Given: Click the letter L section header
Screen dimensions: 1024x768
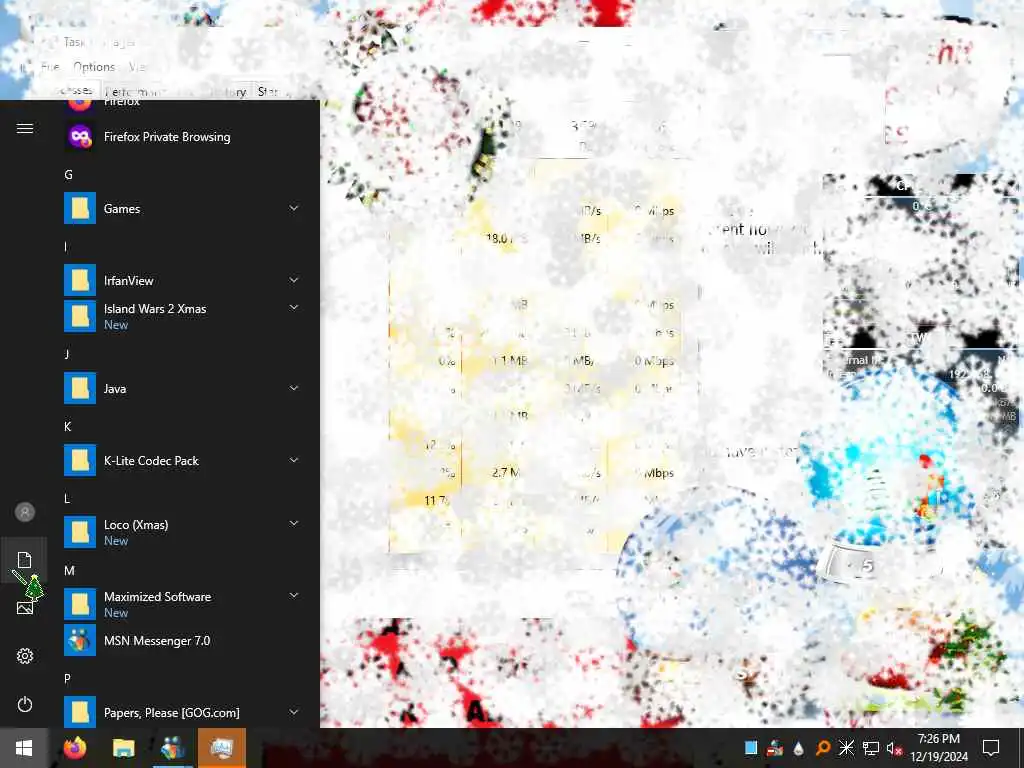Looking at the screenshot, I should (x=67, y=498).
